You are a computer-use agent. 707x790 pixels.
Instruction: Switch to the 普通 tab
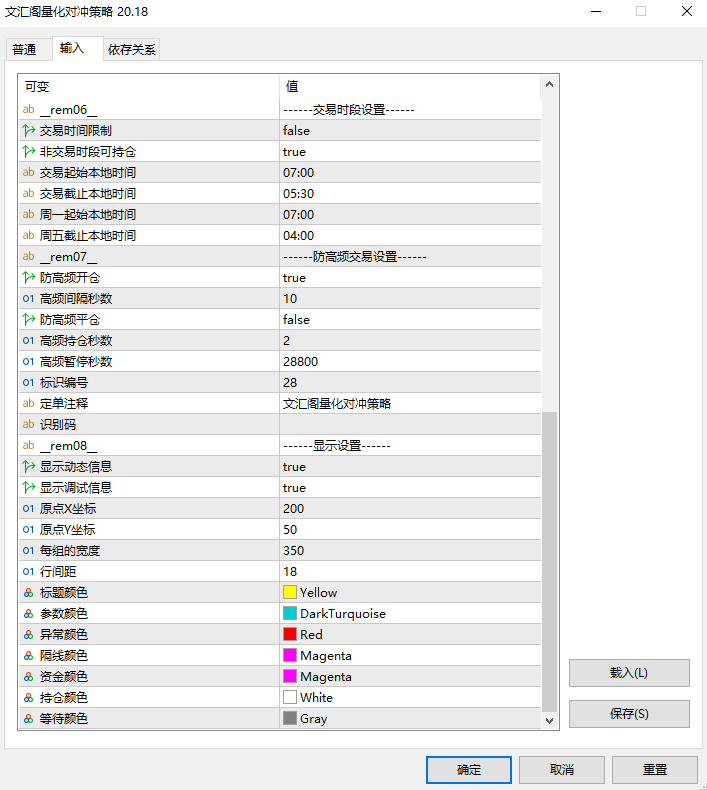(x=24, y=49)
